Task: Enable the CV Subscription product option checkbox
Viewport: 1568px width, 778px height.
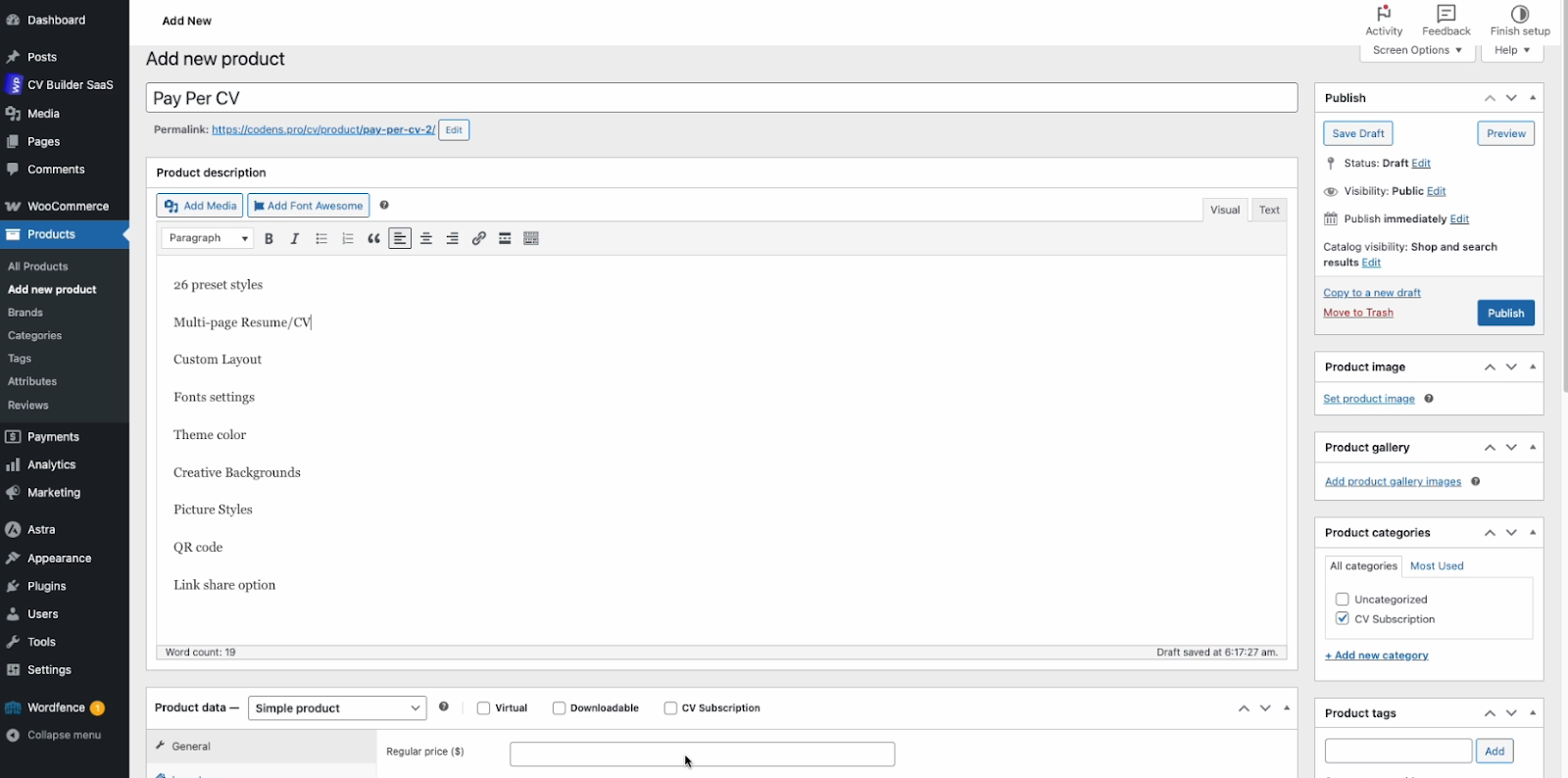Action: pos(670,707)
